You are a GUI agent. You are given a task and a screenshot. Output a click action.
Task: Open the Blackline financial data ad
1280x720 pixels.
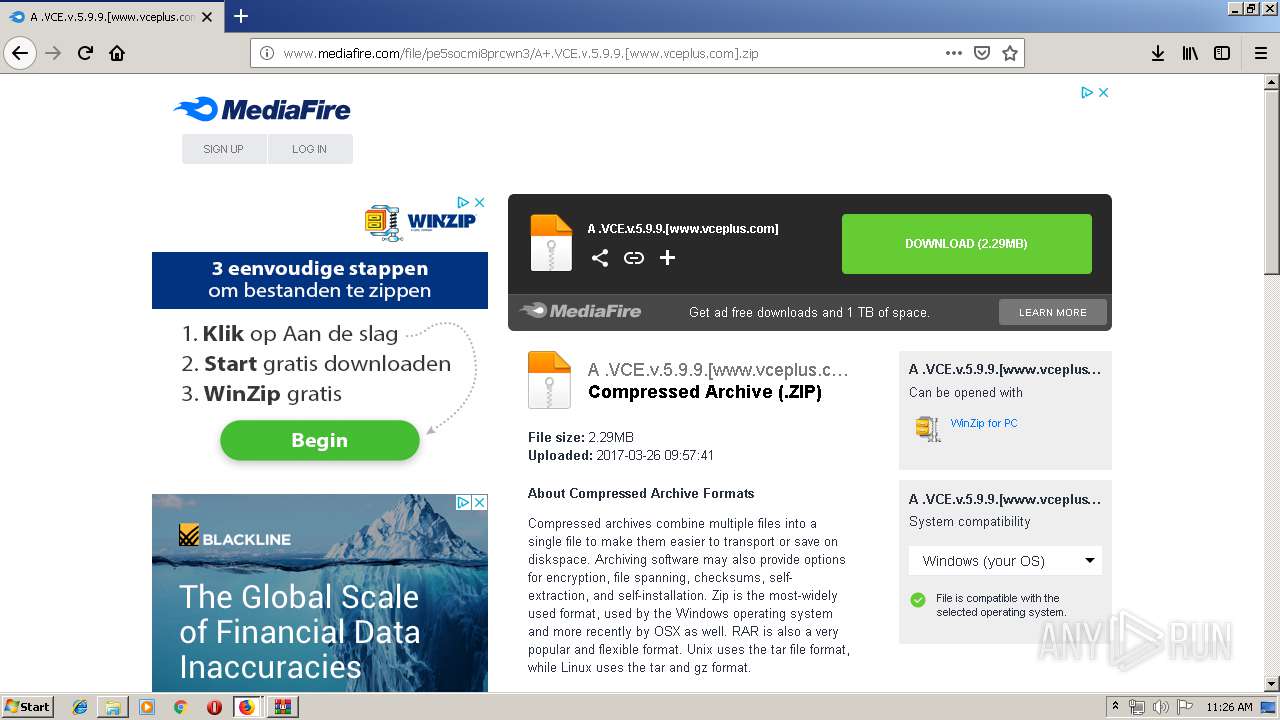pyautogui.click(x=320, y=593)
